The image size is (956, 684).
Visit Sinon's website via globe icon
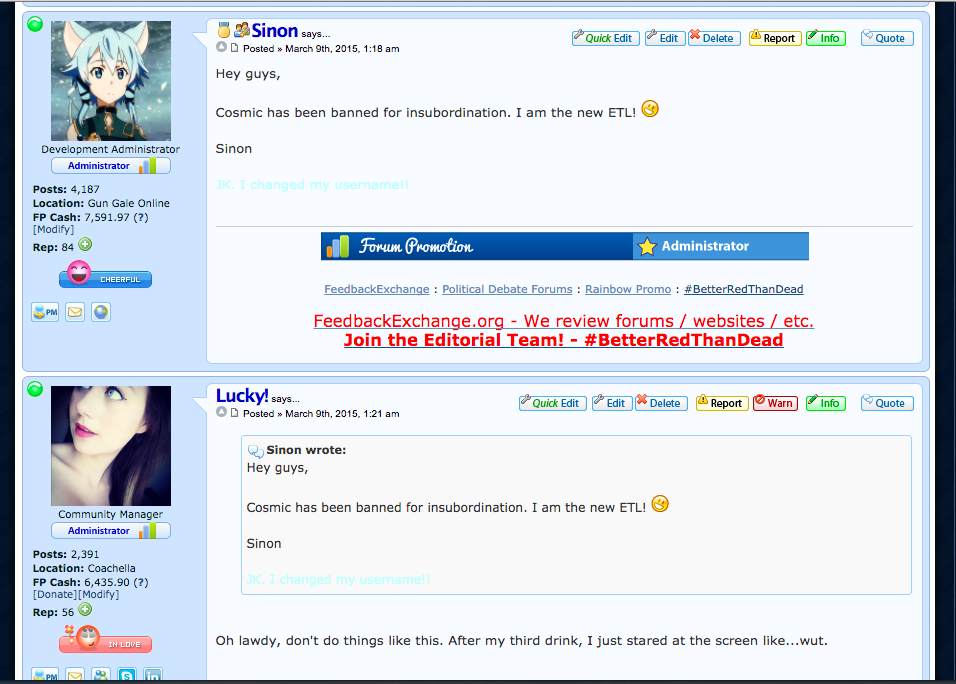(101, 312)
